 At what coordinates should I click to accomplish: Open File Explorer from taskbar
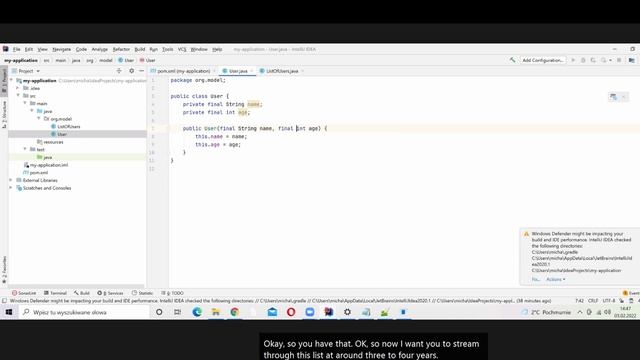tap(216, 312)
